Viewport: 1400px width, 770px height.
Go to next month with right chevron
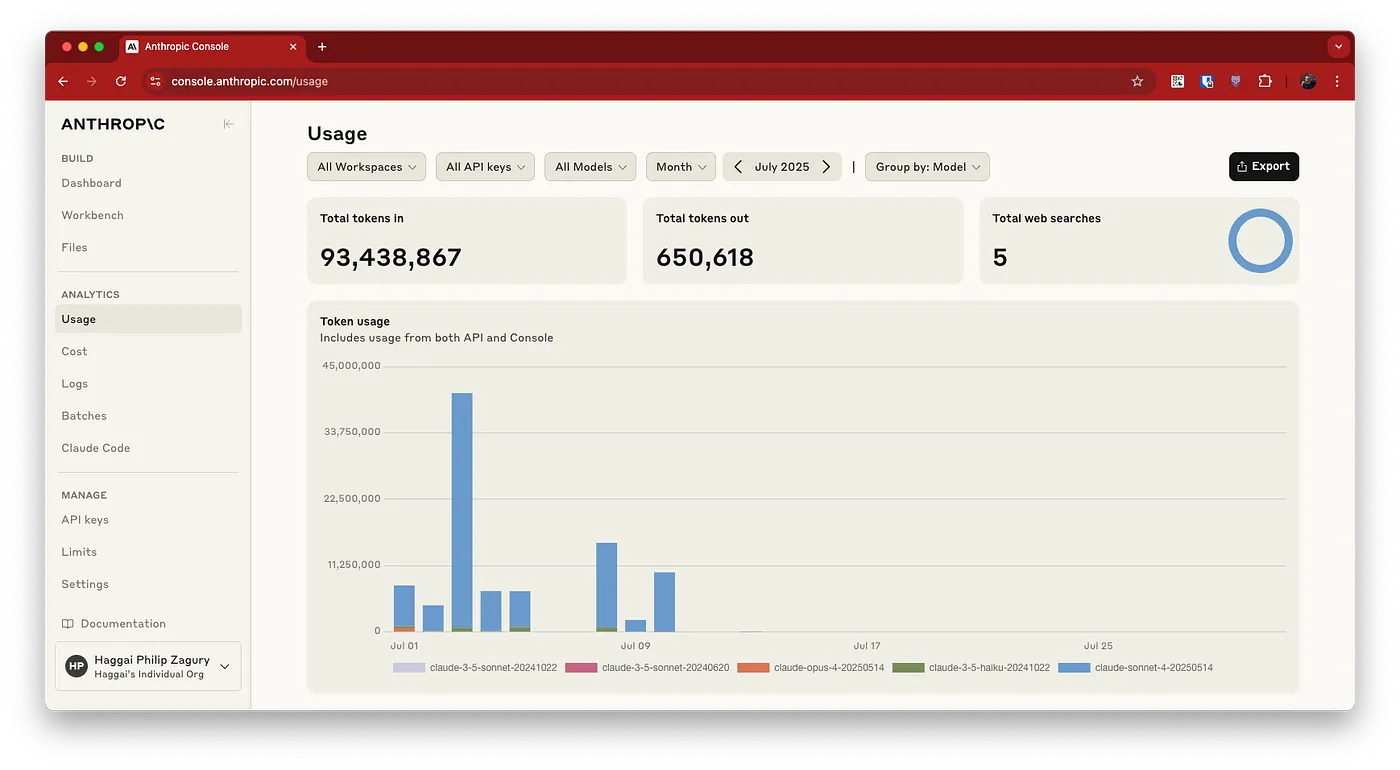826,167
